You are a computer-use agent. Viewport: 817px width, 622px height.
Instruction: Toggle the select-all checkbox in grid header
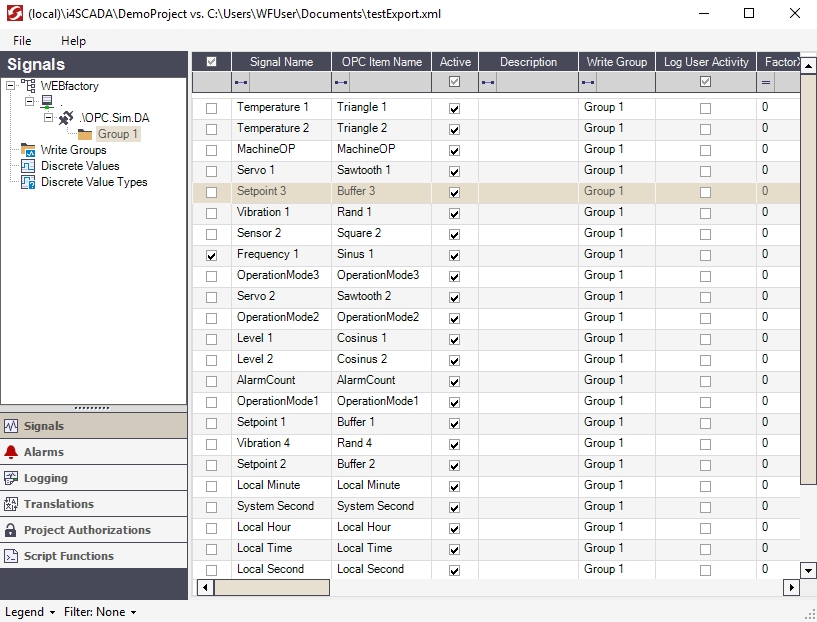[211, 62]
